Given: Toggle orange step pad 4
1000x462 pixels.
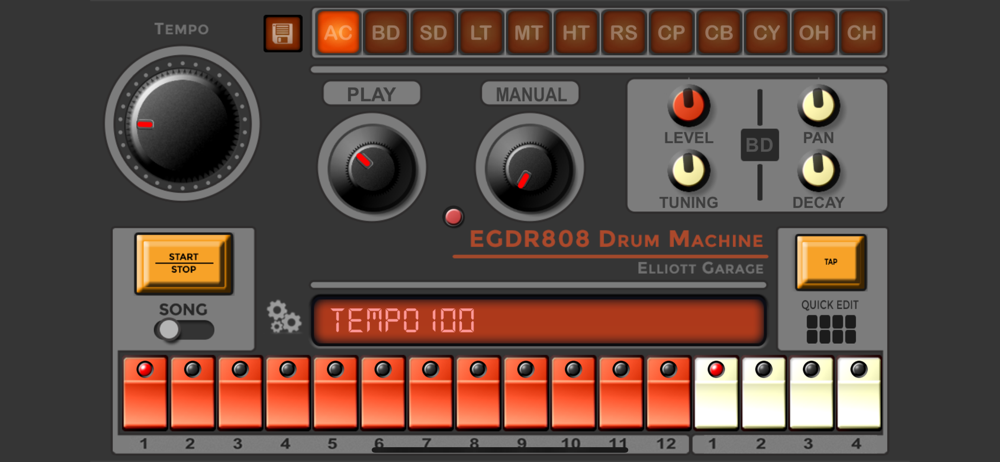Looking at the screenshot, I should tap(288, 393).
